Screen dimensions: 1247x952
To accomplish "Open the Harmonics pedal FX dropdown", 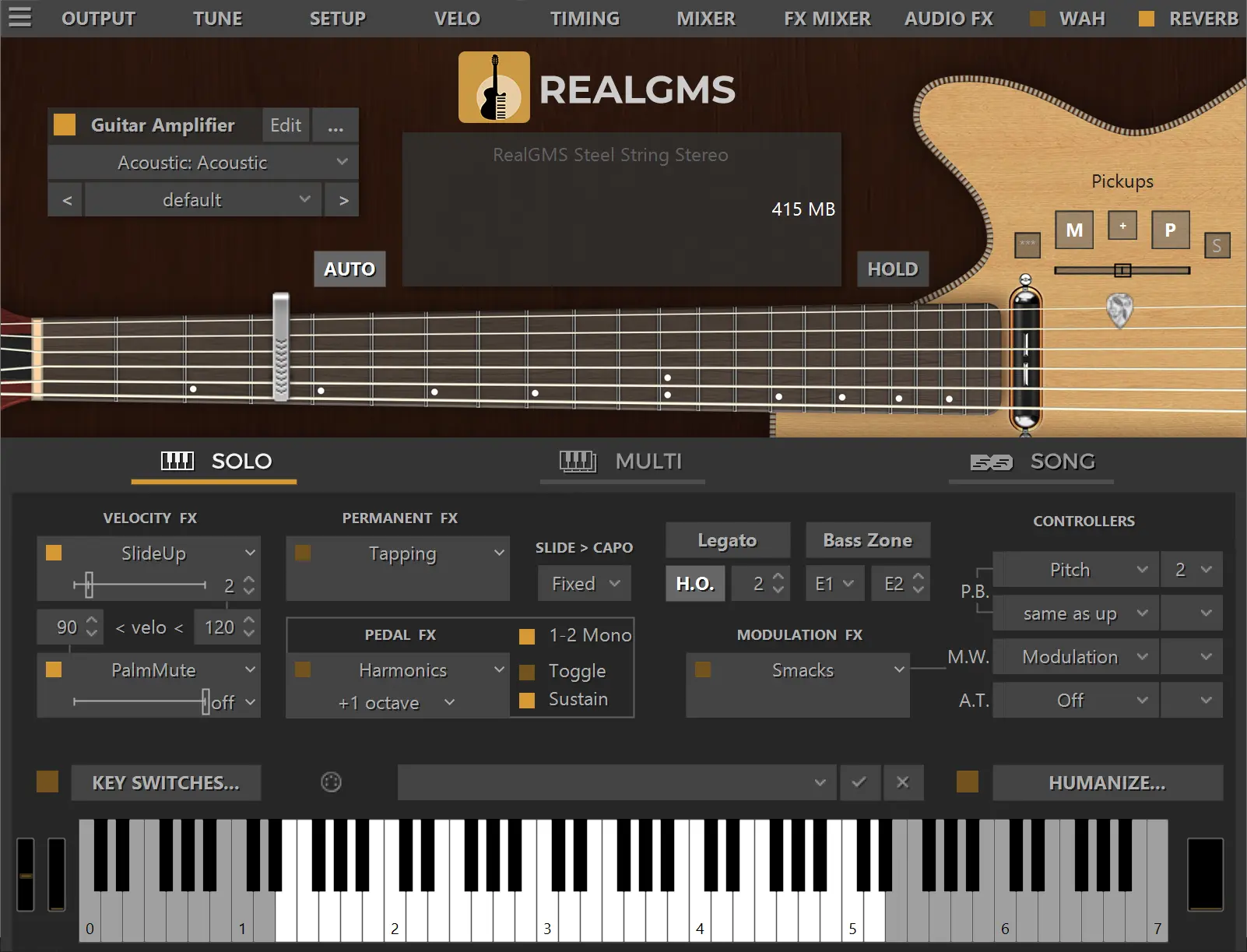I will [x=498, y=669].
